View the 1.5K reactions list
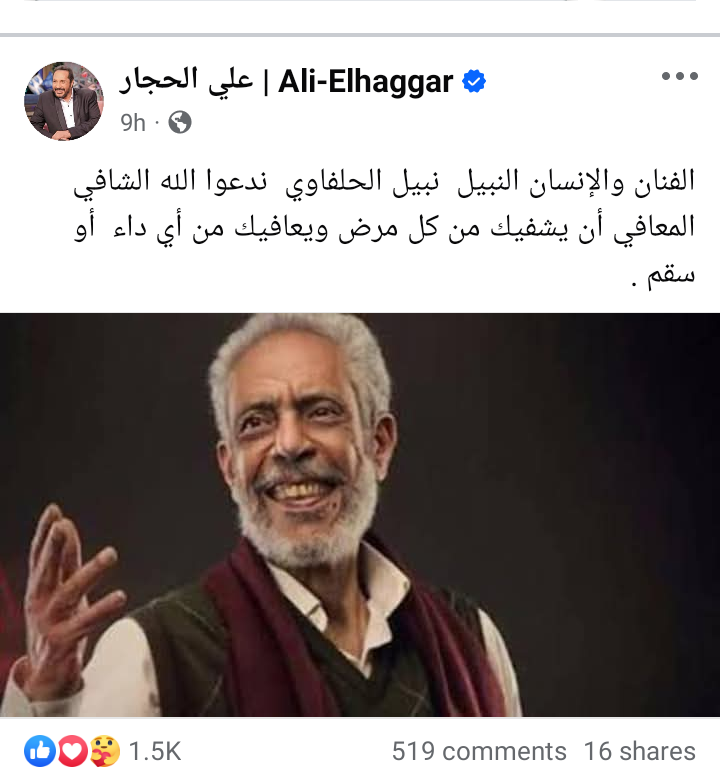The width and height of the screenshot is (720, 782). [155, 751]
